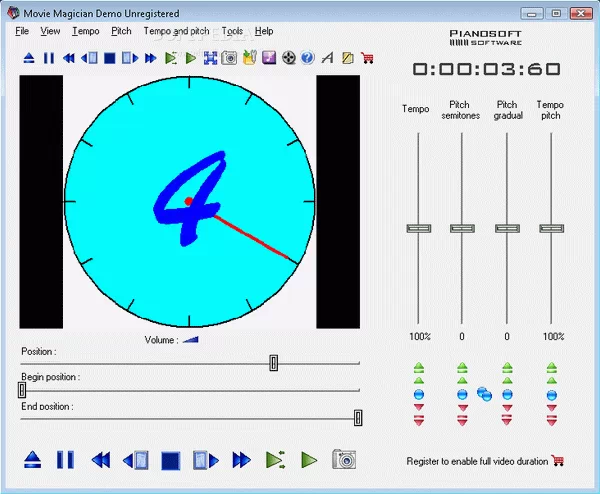Image resolution: width=600 pixels, height=494 pixels.
Task: Click the full screen icon in top toolbar
Action: point(210,58)
